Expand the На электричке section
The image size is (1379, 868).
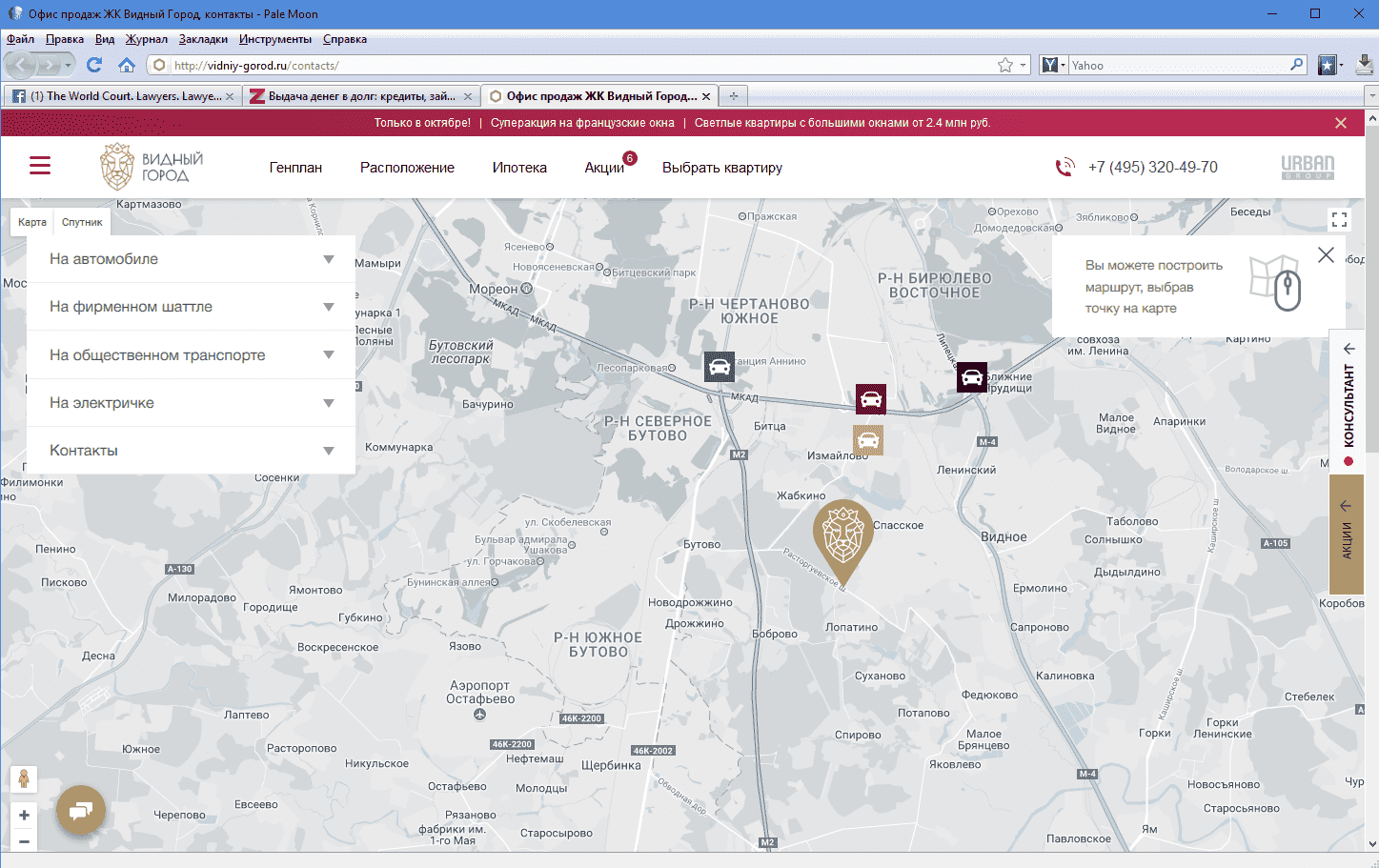coord(191,403)
